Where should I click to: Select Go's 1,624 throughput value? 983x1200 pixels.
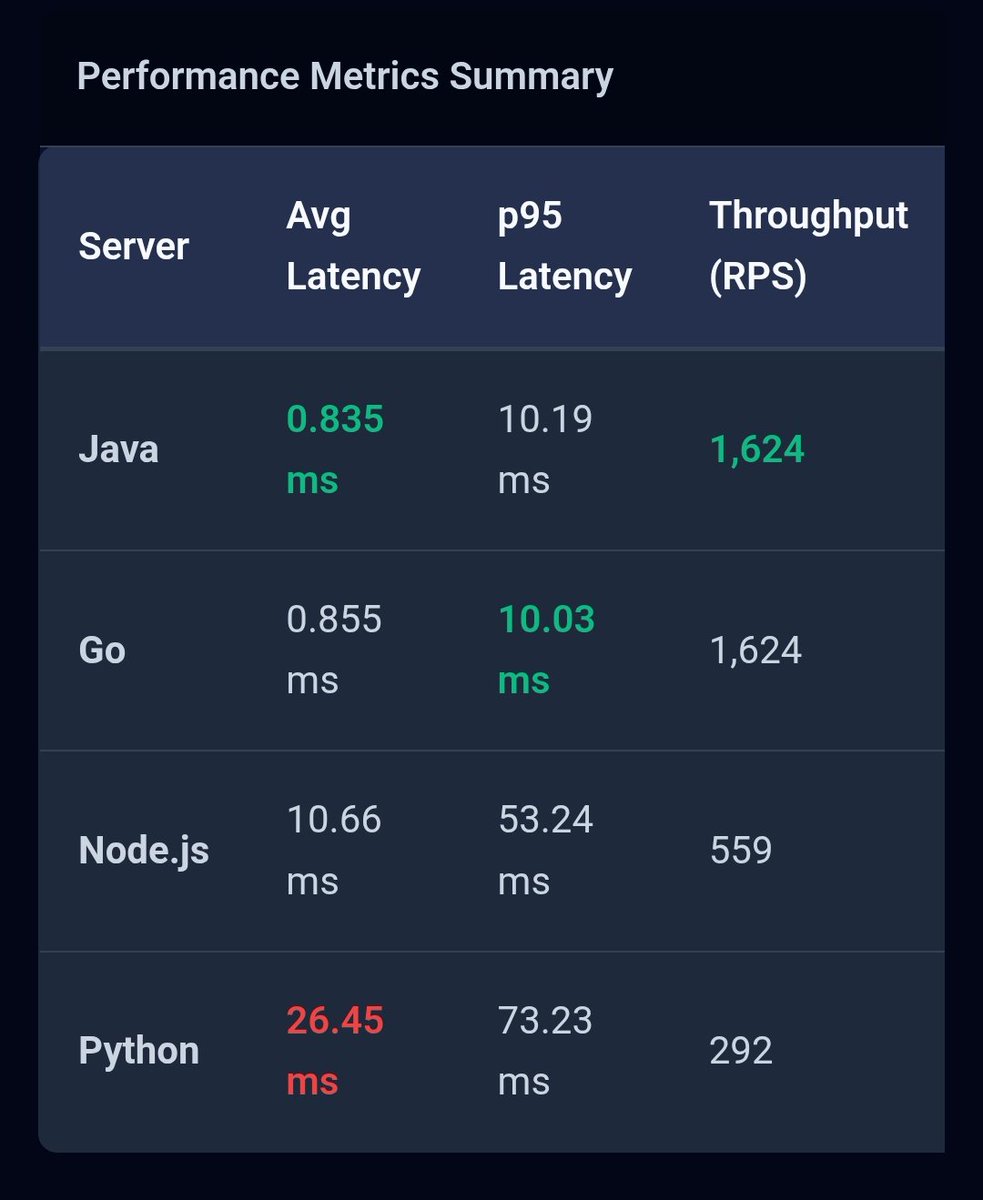[756, 651]
